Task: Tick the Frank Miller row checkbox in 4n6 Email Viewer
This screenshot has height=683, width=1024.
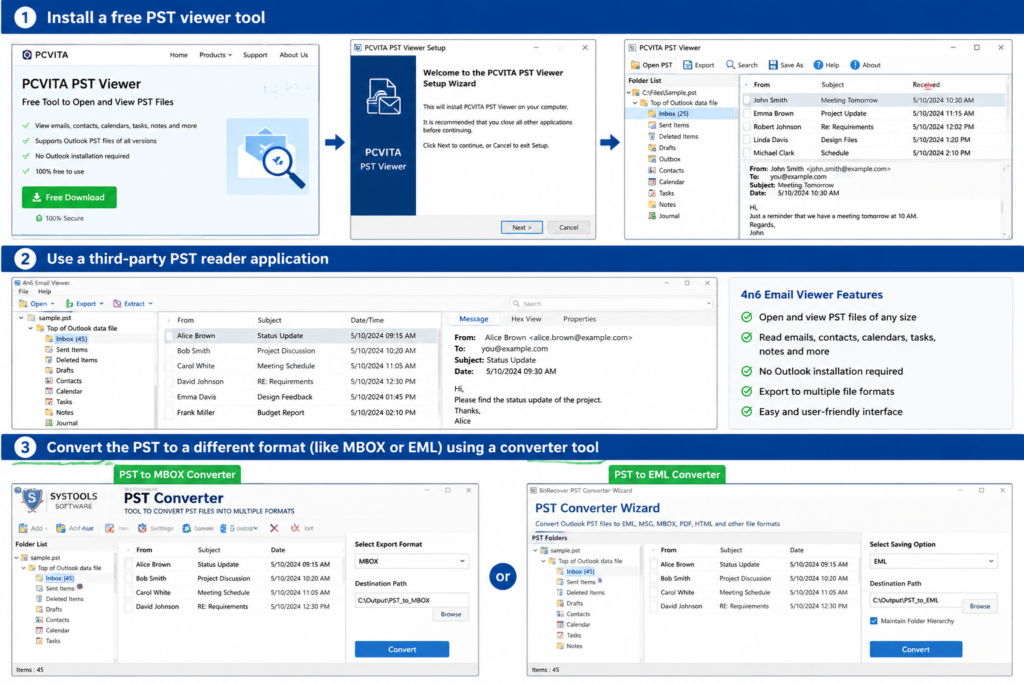Action: pyautogui.click(x=169, y=413)
